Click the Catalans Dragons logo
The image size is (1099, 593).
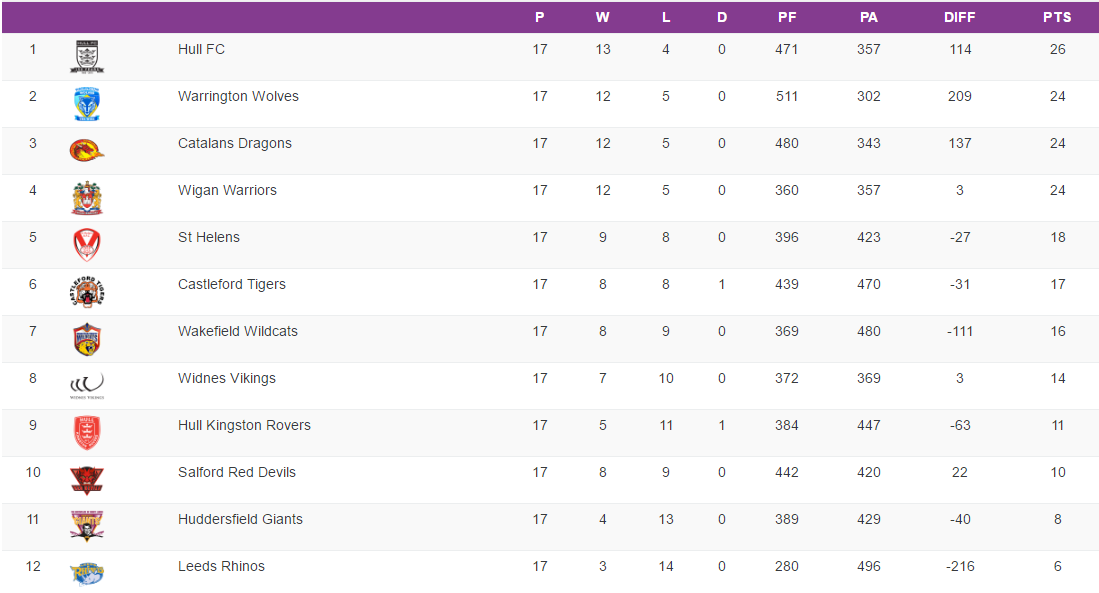tap(87, 150)
